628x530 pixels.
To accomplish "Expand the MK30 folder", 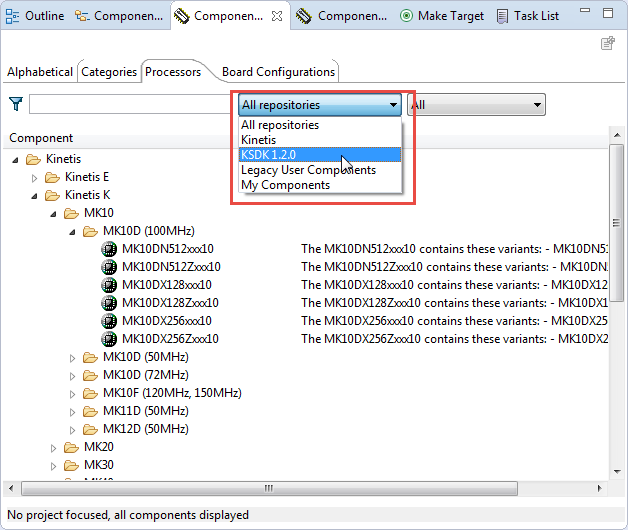I will click(x=53, y=466).
